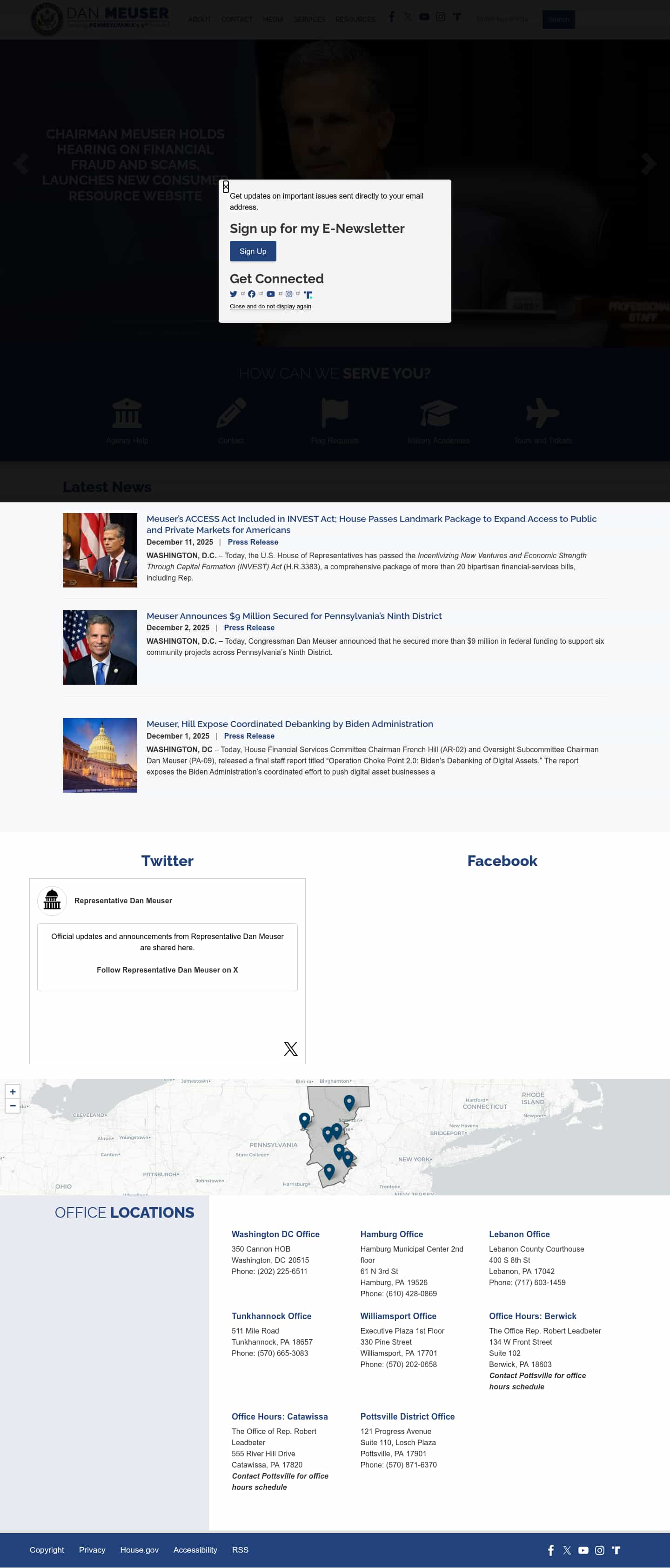Open Facebook icon in Get Connected popup
The image size is (670, 1568).
coord(252,294)
